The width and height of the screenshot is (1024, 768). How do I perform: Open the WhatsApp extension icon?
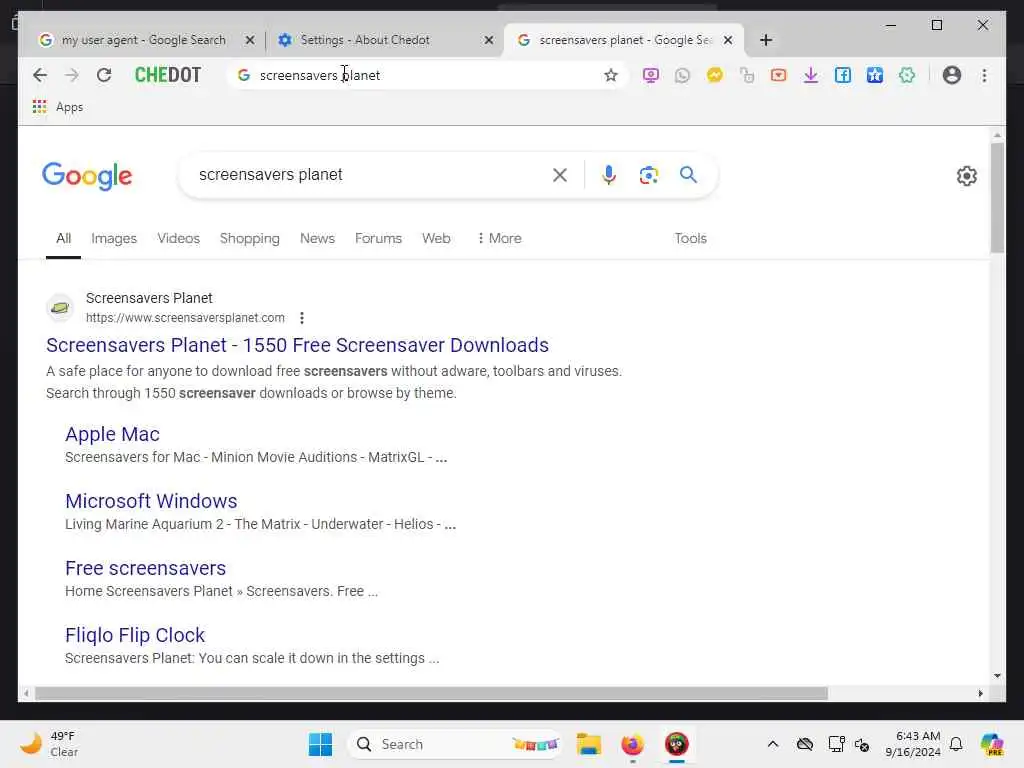(x=682, y=75)
